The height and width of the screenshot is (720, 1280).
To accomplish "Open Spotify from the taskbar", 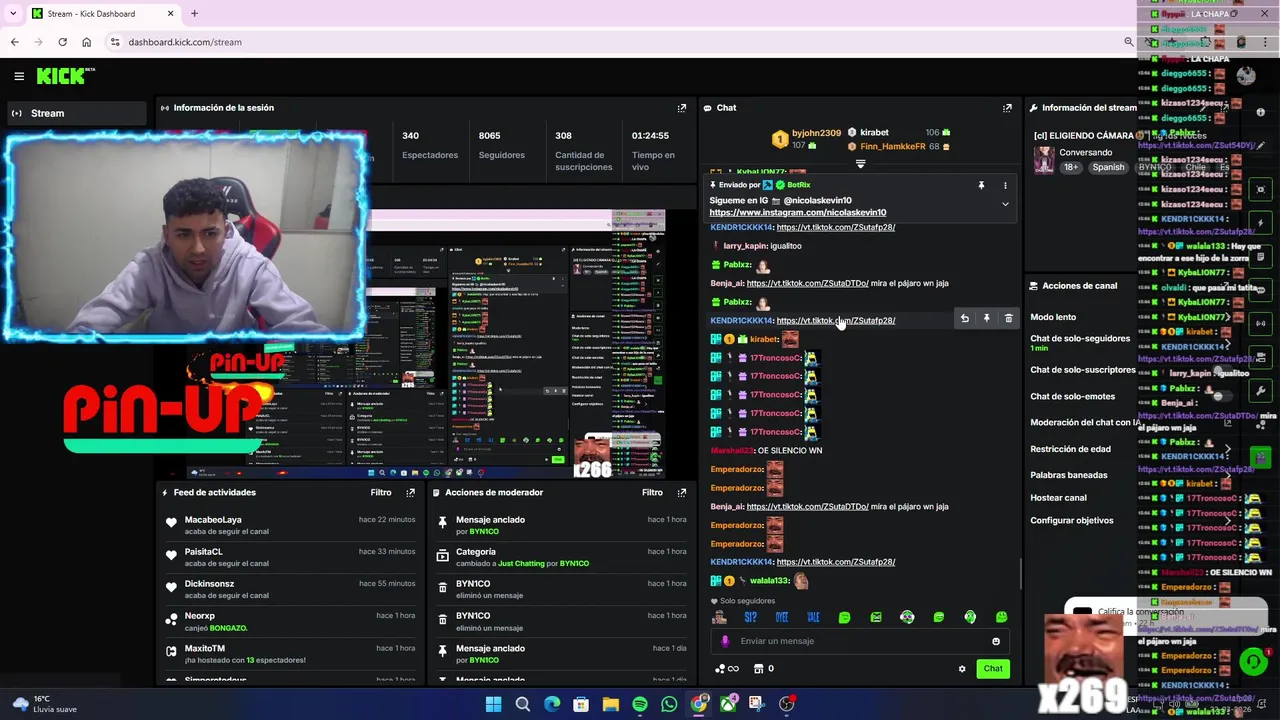I will (640, 704).
